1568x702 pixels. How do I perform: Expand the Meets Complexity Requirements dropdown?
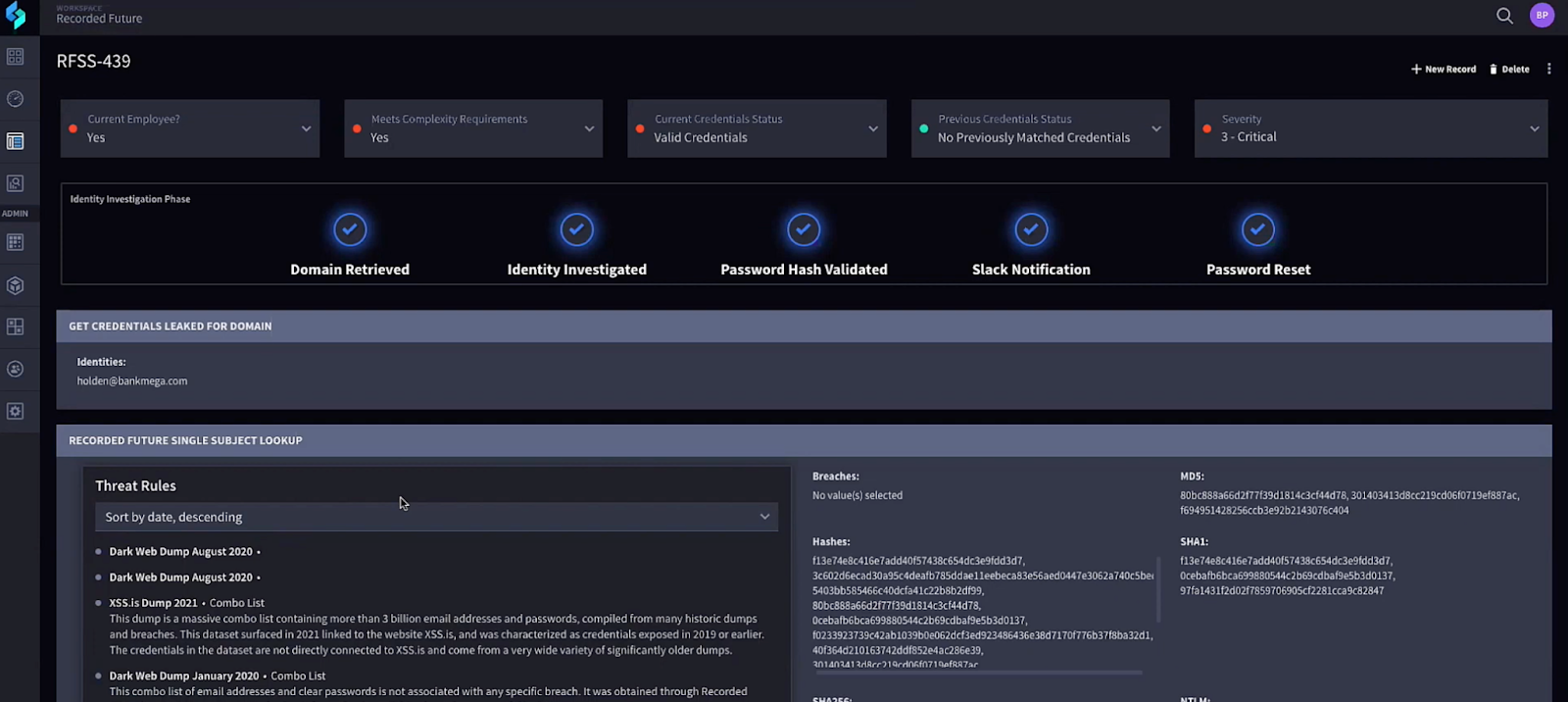[x=473, y=128]
